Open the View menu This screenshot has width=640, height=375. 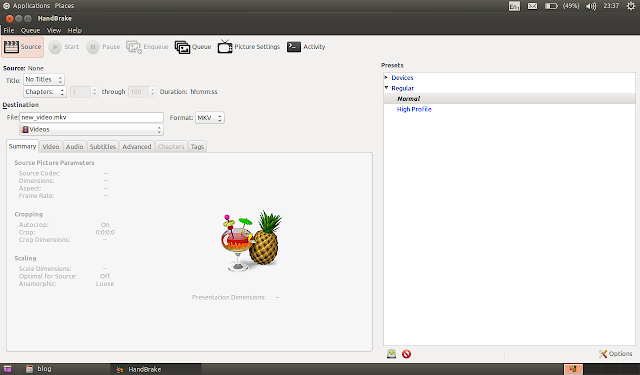(x=53, y=30)
